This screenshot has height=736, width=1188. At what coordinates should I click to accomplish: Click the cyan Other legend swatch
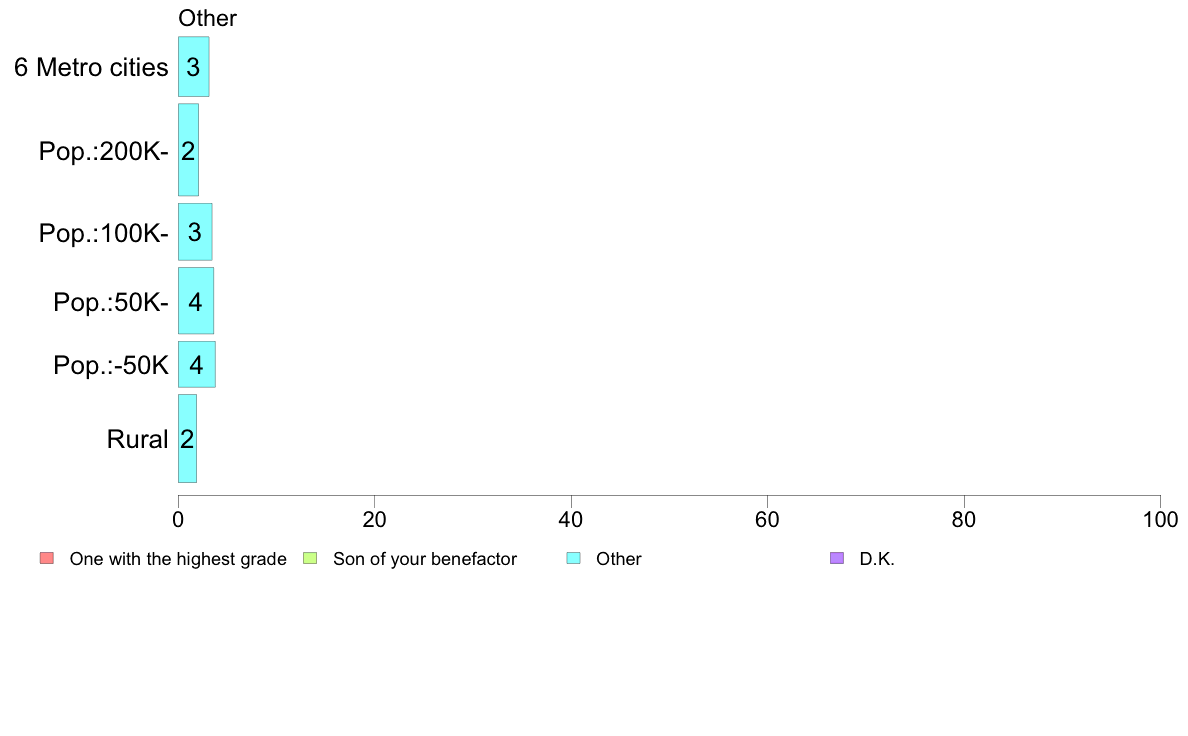click(x=574, y=559)
